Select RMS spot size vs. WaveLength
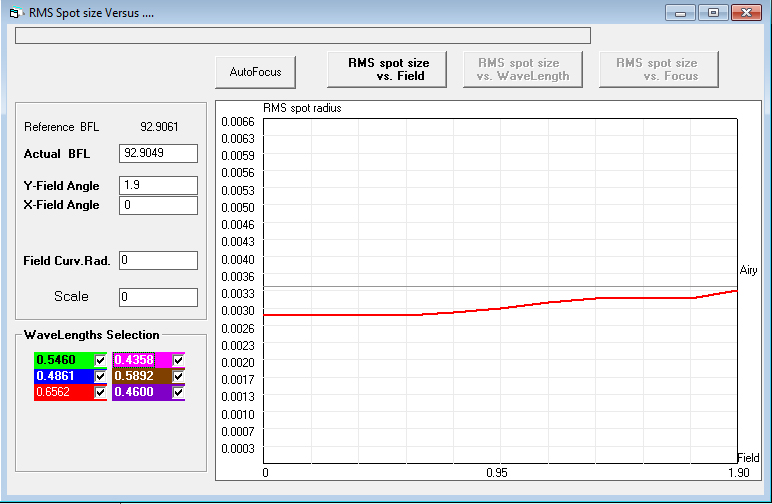This screenshot has width=772, height=504. (523, 69)
